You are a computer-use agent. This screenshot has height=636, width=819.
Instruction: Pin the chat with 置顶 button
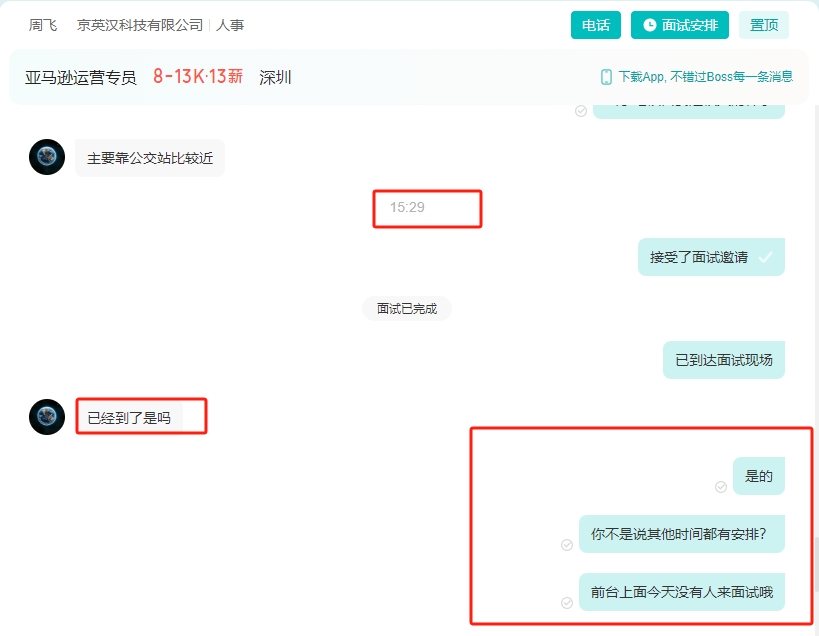coord(764,25)
